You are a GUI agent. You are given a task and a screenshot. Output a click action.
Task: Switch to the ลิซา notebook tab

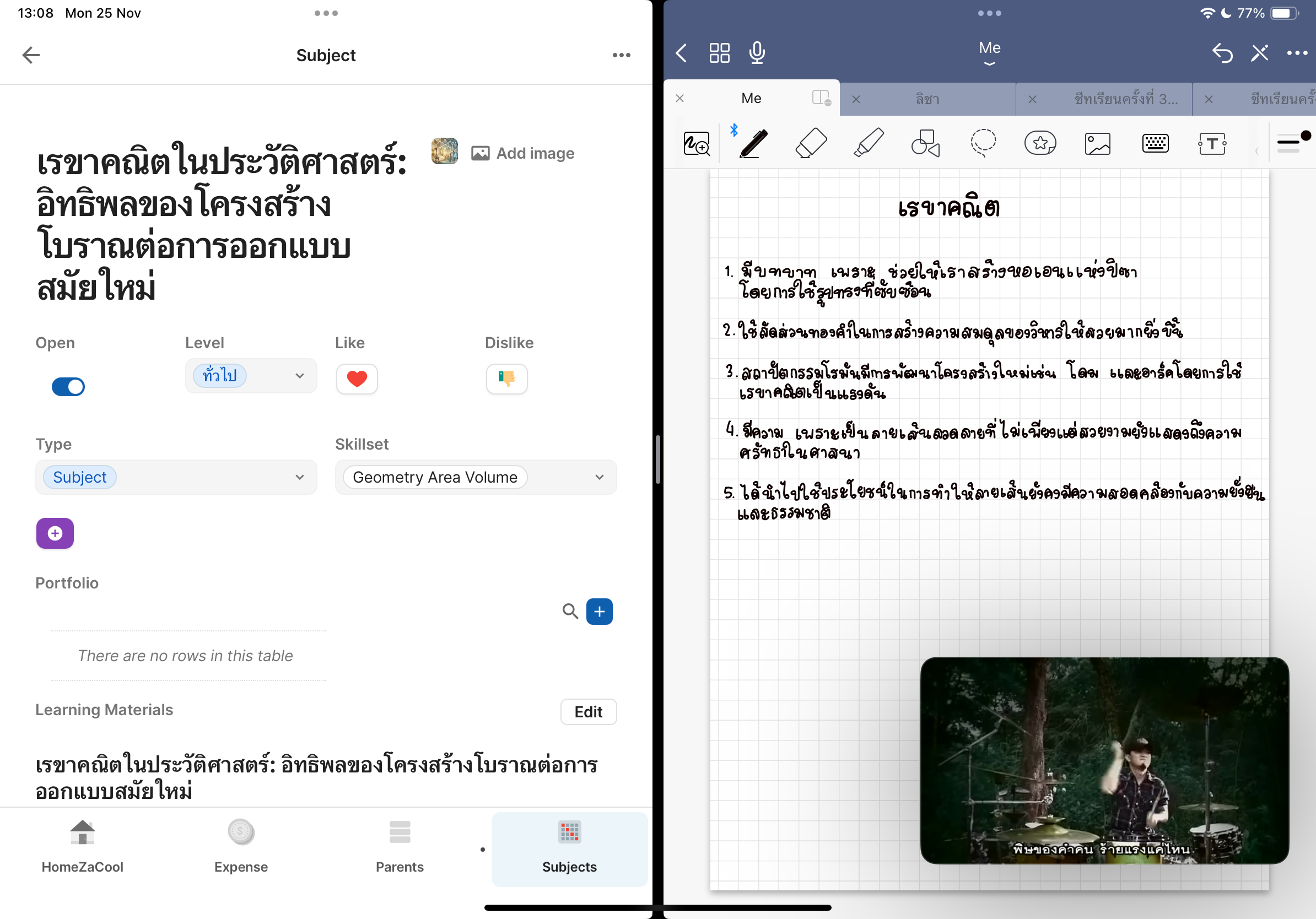927,99
